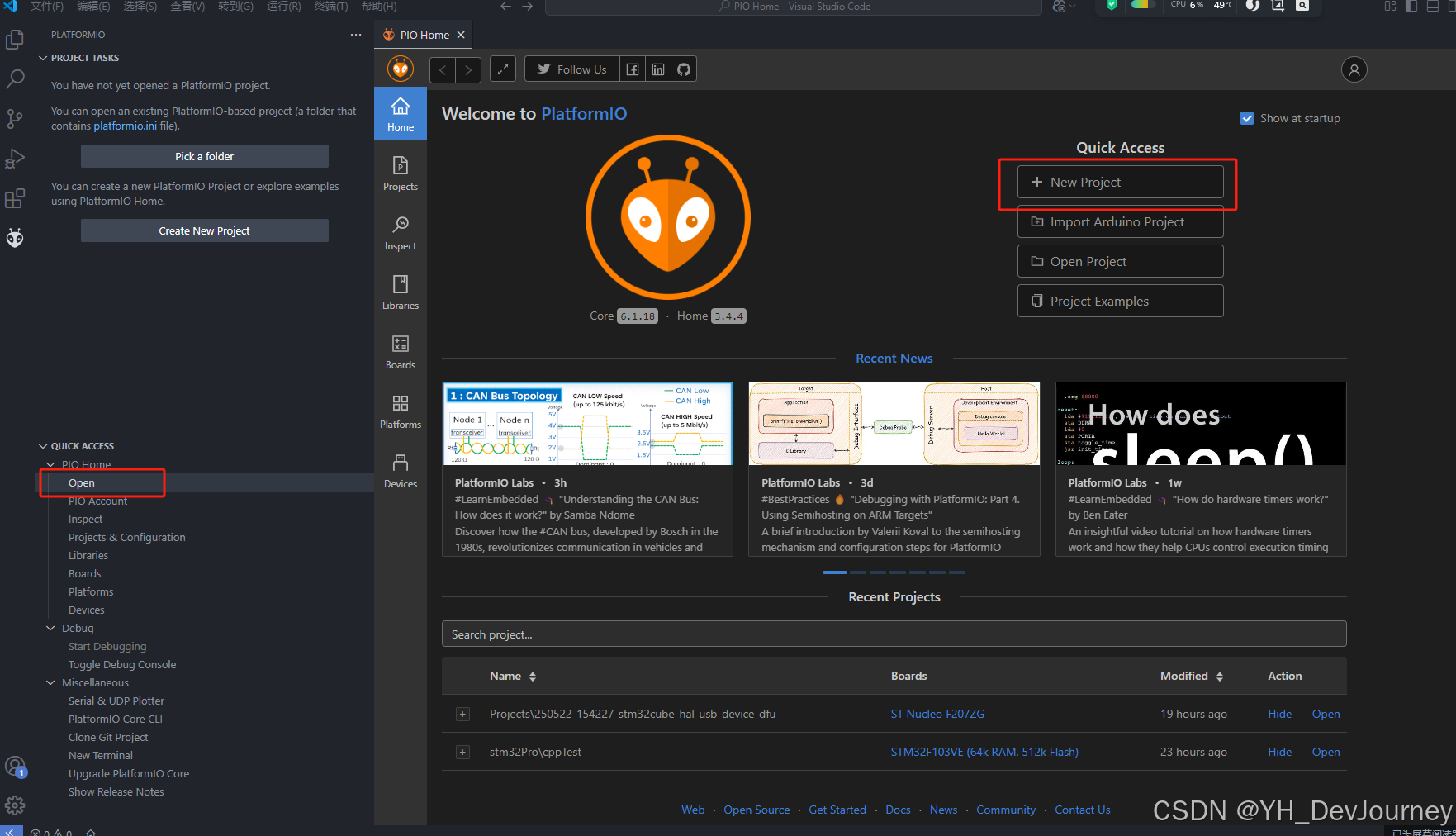Open Projects in PIO Home sidebar
The width and height of the screenshot is (1456, 836).
[x=401, y=173]
